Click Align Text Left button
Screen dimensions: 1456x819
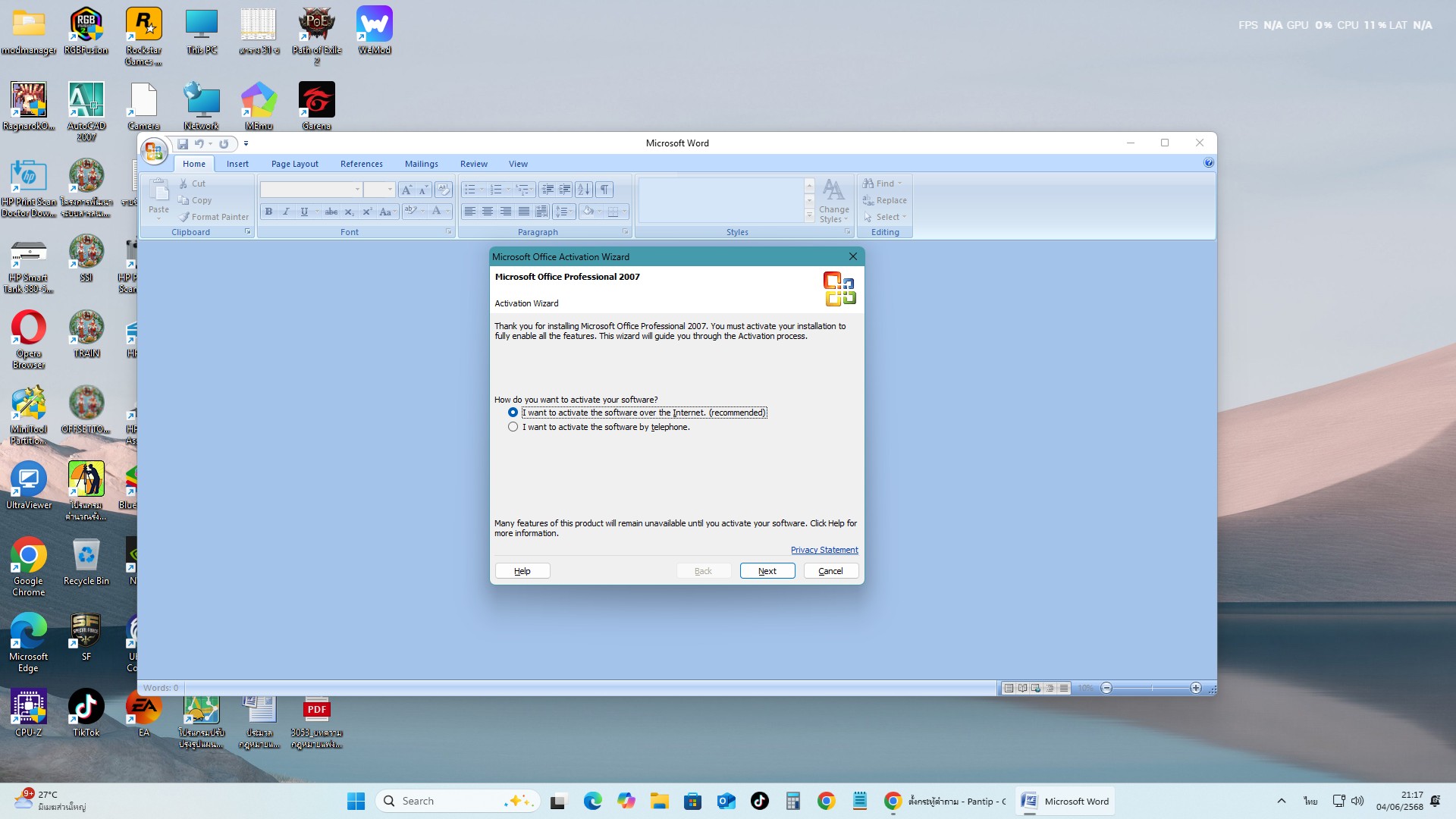(470, 212)
